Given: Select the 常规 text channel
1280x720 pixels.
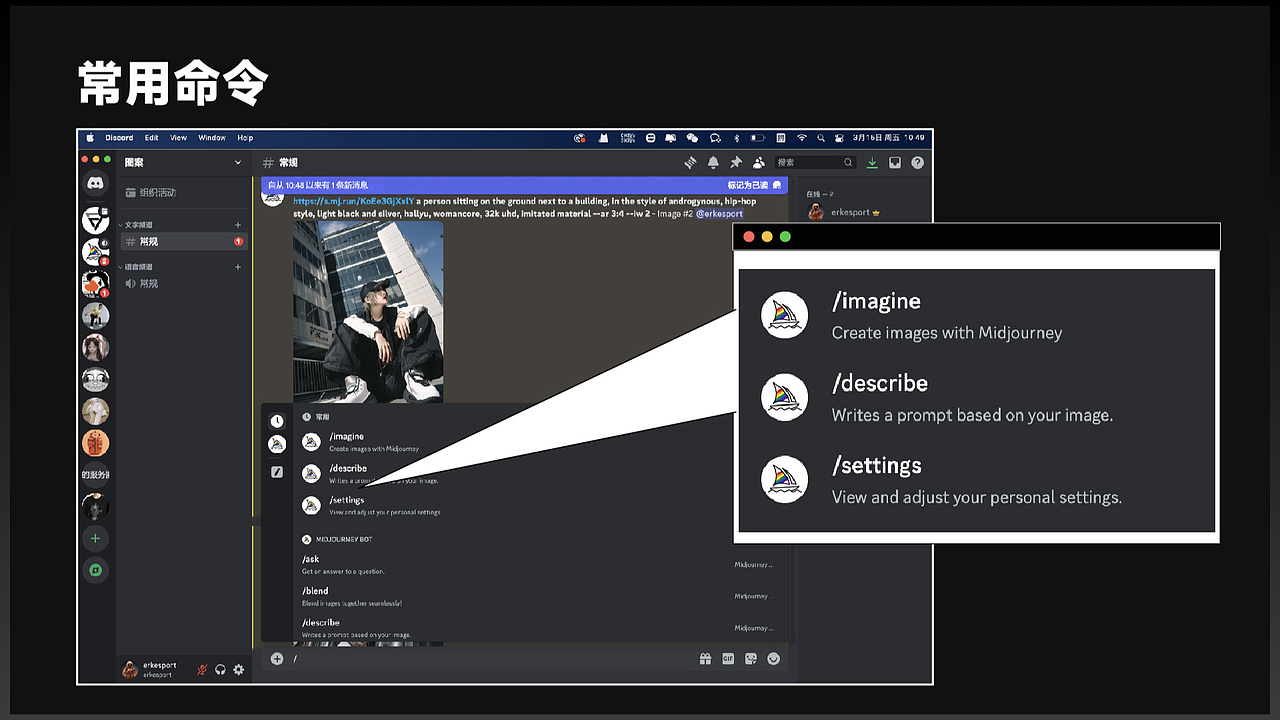Looking at the screenshot, I should click(183, 241).
